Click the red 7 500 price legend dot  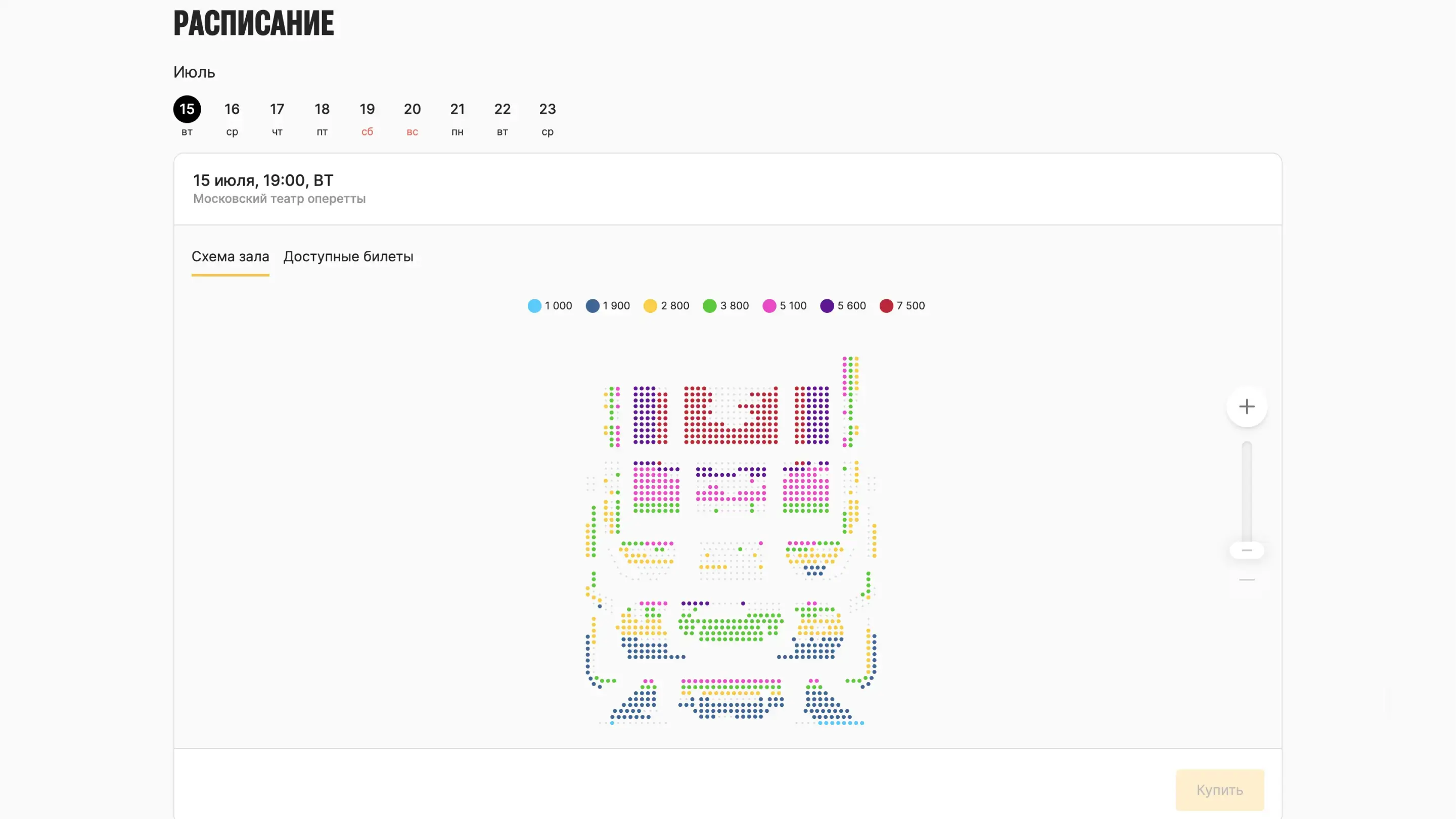pos(886,306)
